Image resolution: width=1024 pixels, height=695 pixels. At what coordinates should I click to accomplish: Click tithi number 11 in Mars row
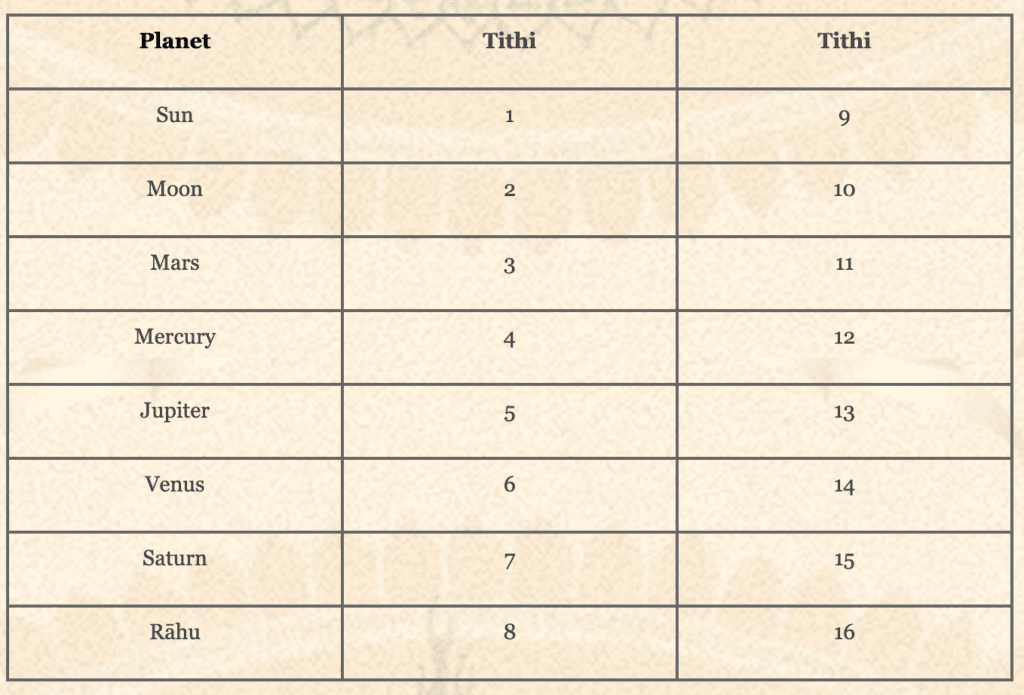pyautogui.click(x=844, y=264)
